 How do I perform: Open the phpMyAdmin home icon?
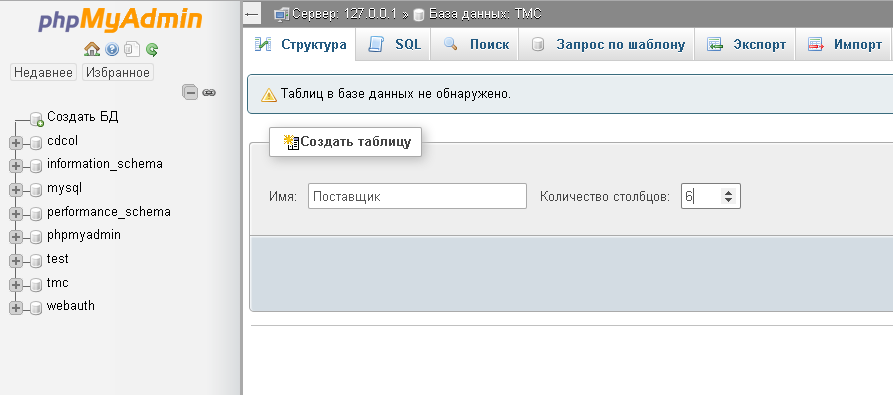92,50
